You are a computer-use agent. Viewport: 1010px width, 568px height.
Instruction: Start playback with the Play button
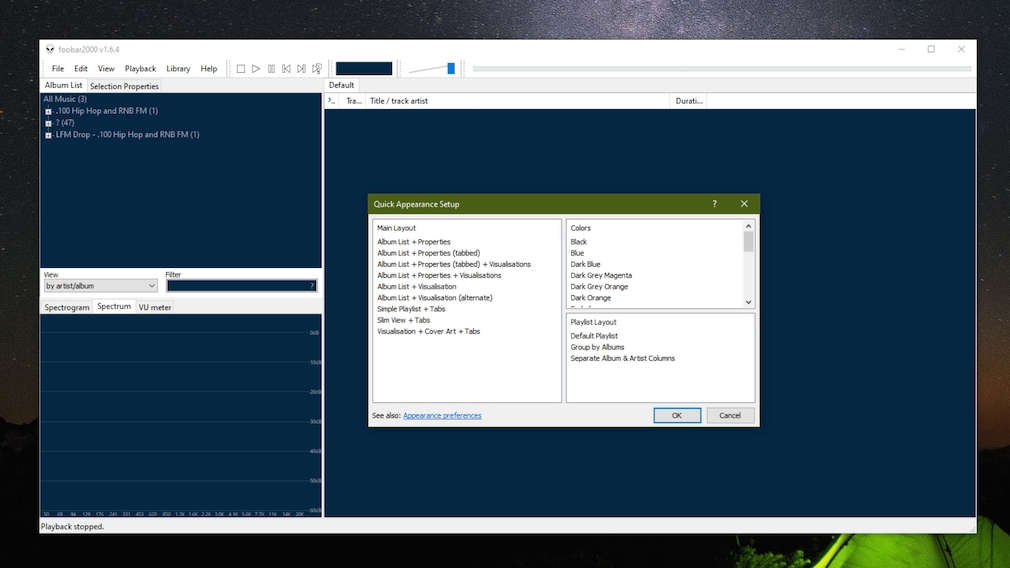point(256,68)
